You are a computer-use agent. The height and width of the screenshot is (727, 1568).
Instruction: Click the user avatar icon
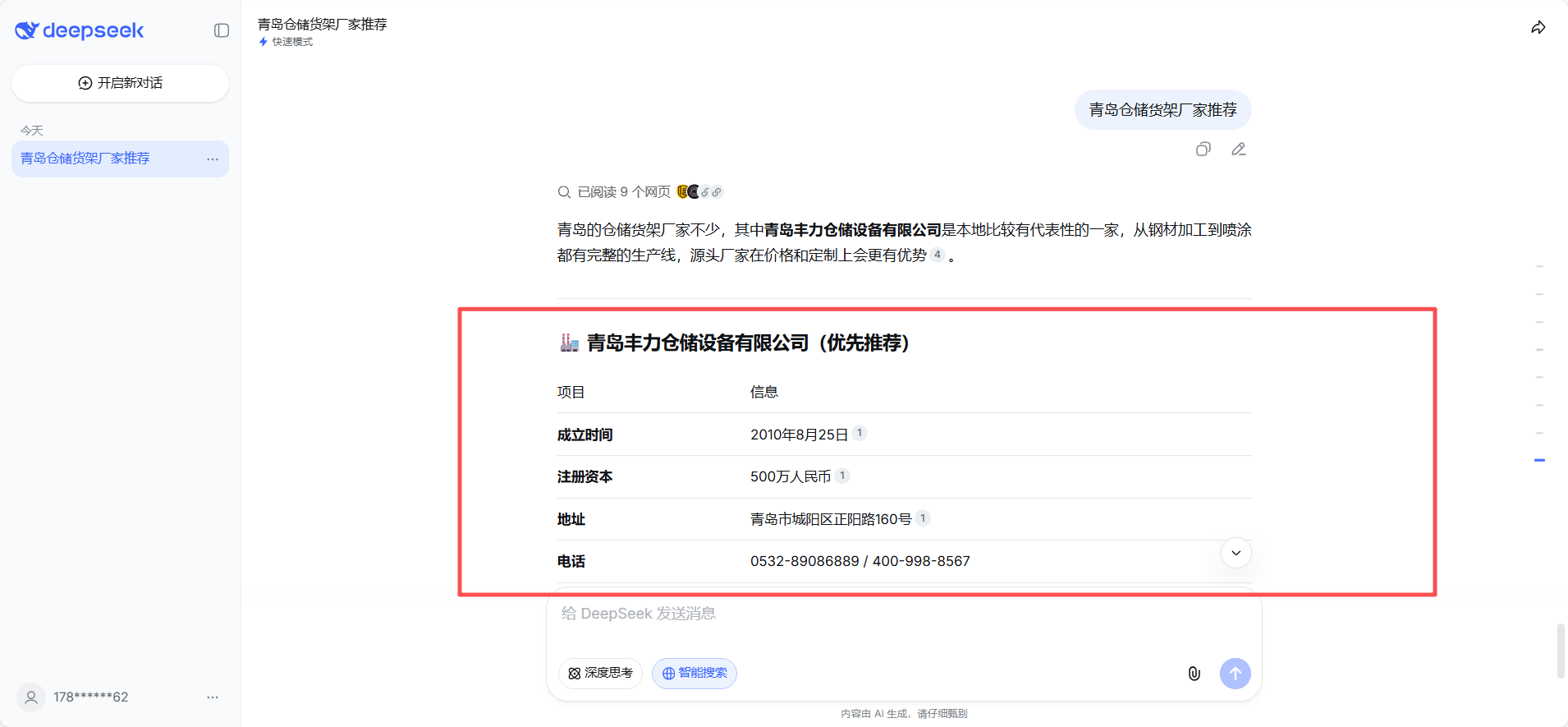[x=31, y=697]
